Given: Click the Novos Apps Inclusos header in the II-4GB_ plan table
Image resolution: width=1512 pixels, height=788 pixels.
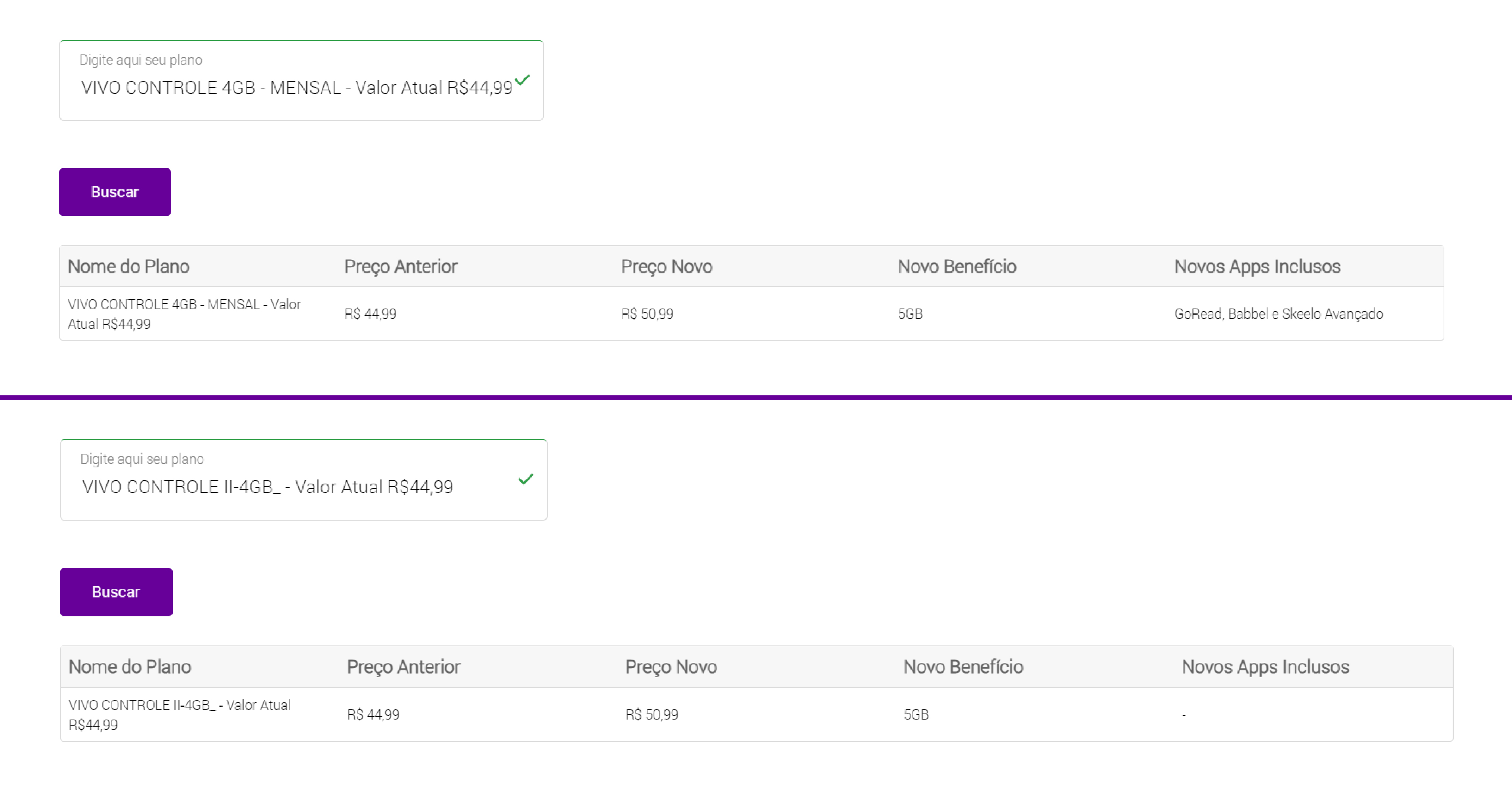Looking at the screenshot, I should point(1266,667).
